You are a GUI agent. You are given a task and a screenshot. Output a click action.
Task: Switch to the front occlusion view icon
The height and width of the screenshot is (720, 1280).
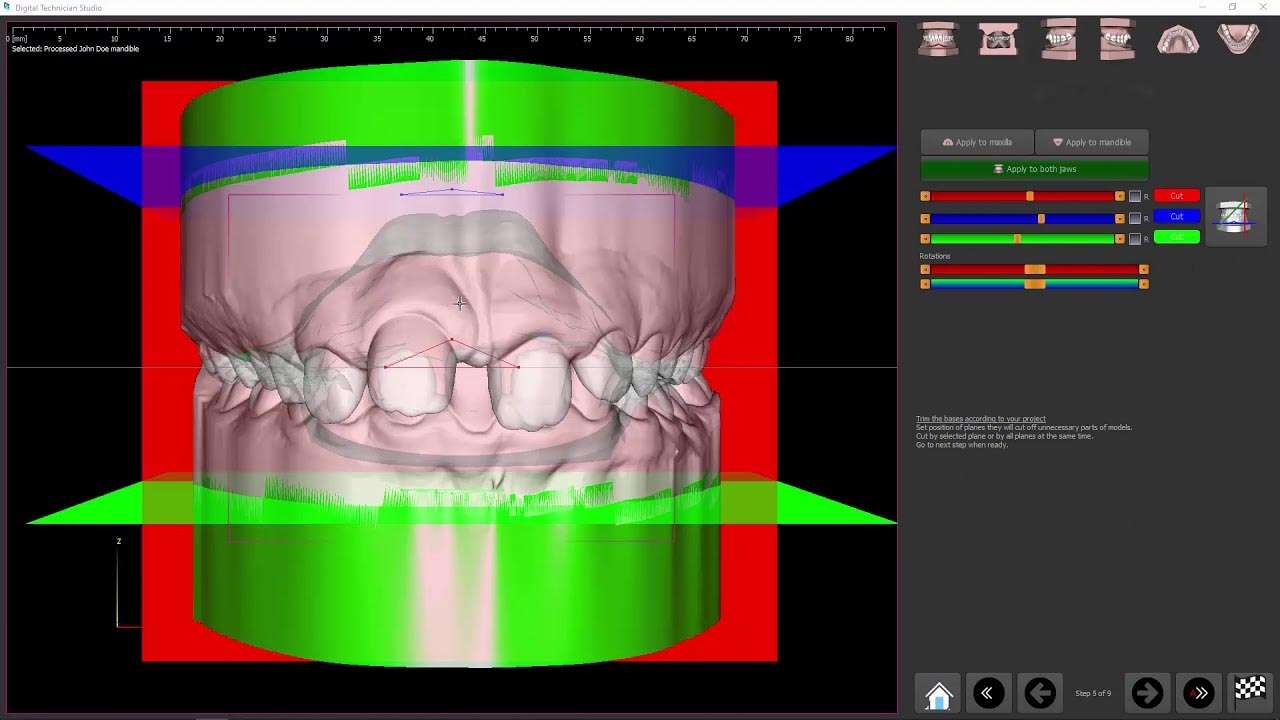pyautogui.click(x=938, y=40)
